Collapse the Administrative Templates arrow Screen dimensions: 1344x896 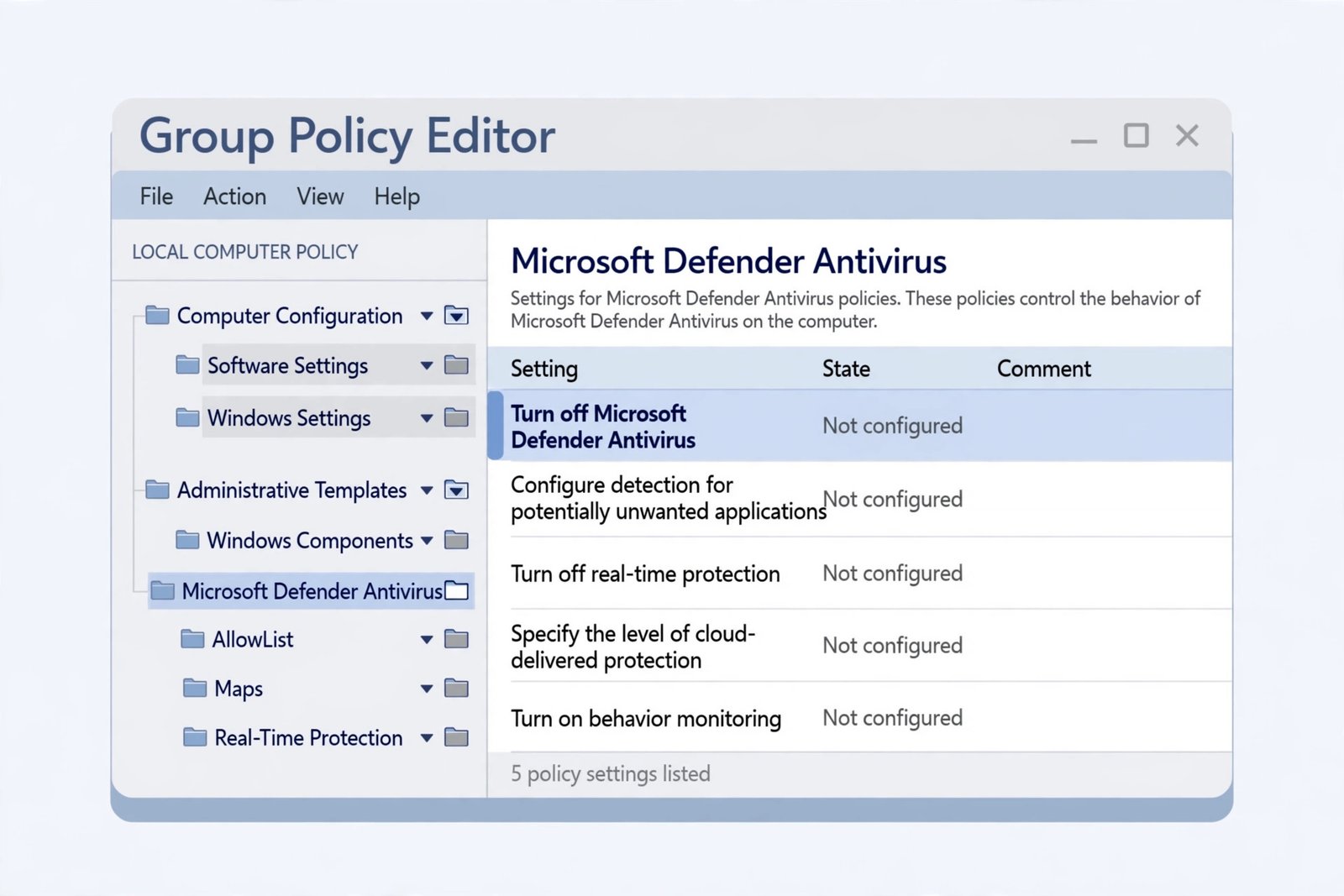427,490
